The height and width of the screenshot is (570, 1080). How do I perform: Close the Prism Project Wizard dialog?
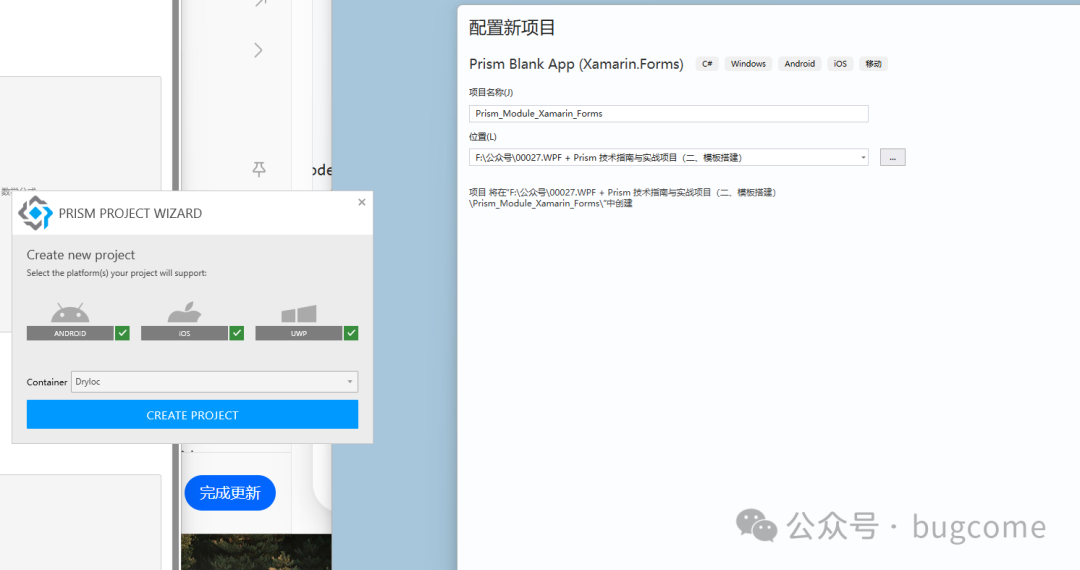click(362, 202)
